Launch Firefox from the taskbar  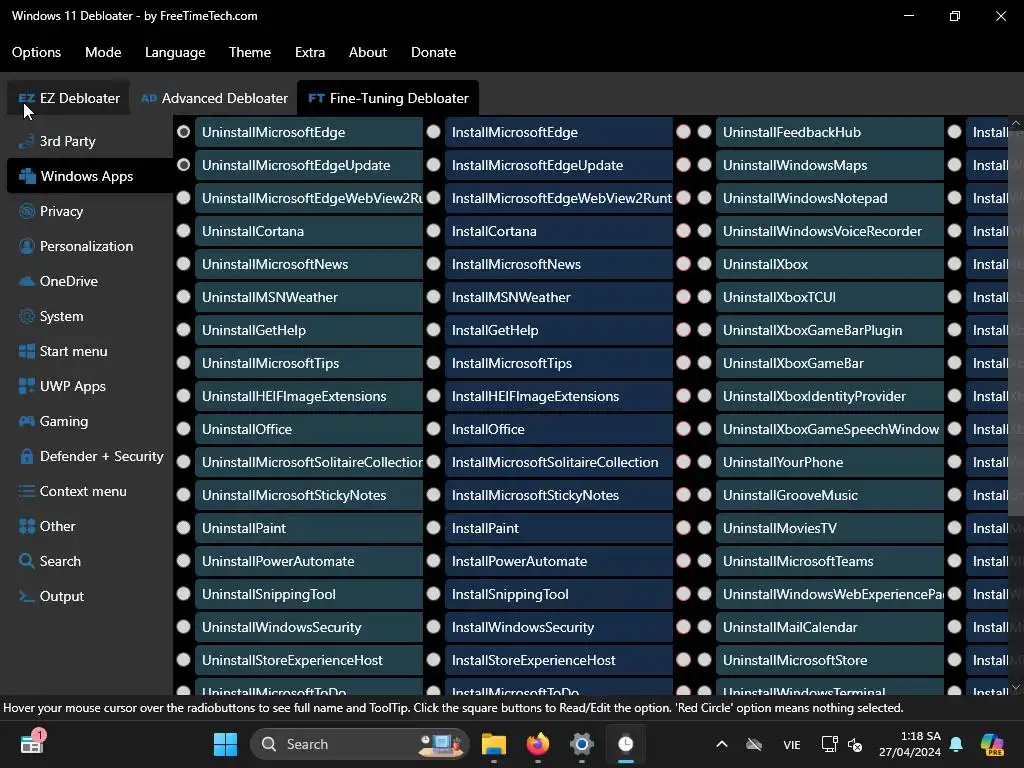pyautogui.click(x=537, y=744)
